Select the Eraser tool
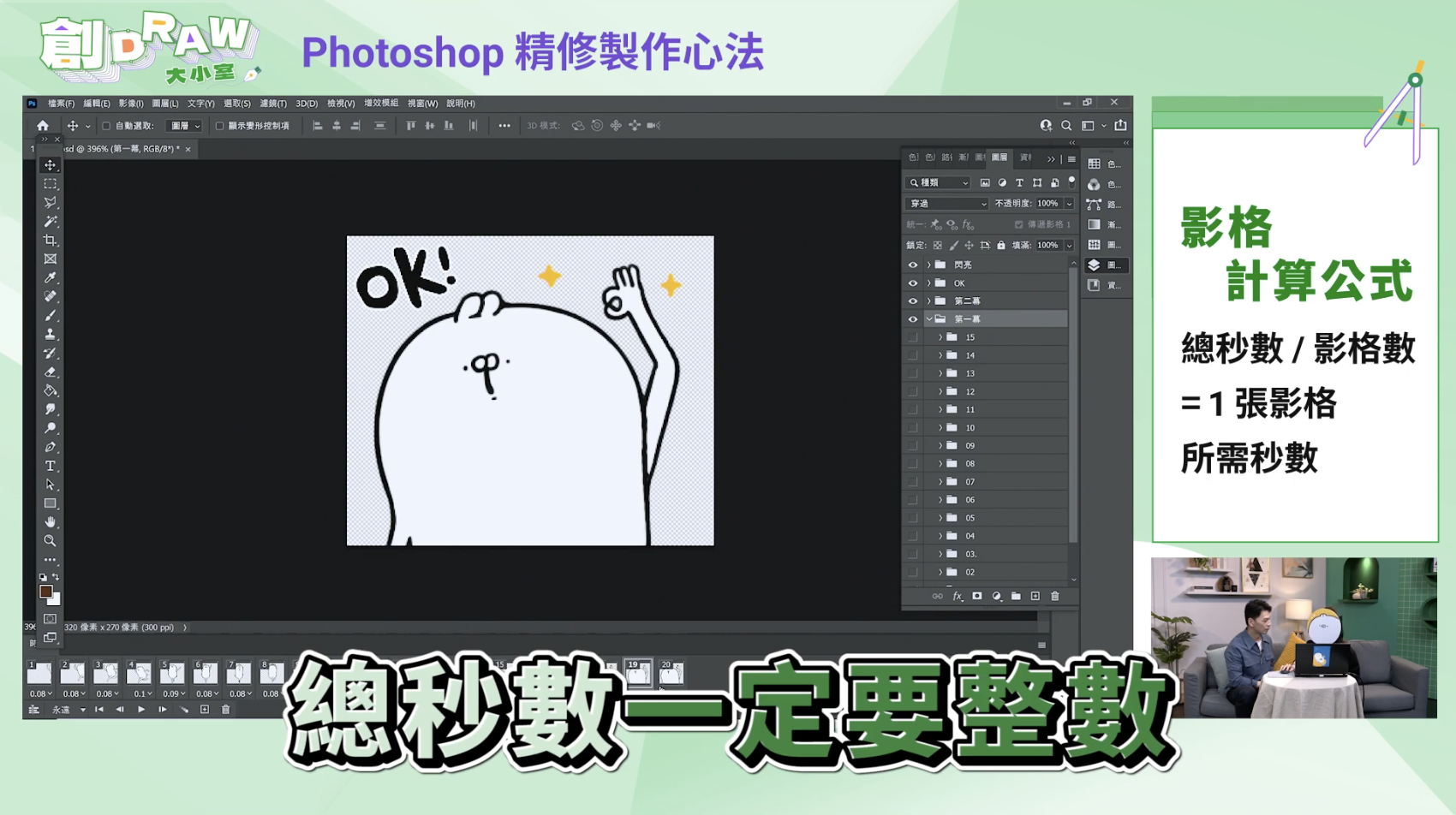Screen dimensions: 1456x815 tap(51, 372)
